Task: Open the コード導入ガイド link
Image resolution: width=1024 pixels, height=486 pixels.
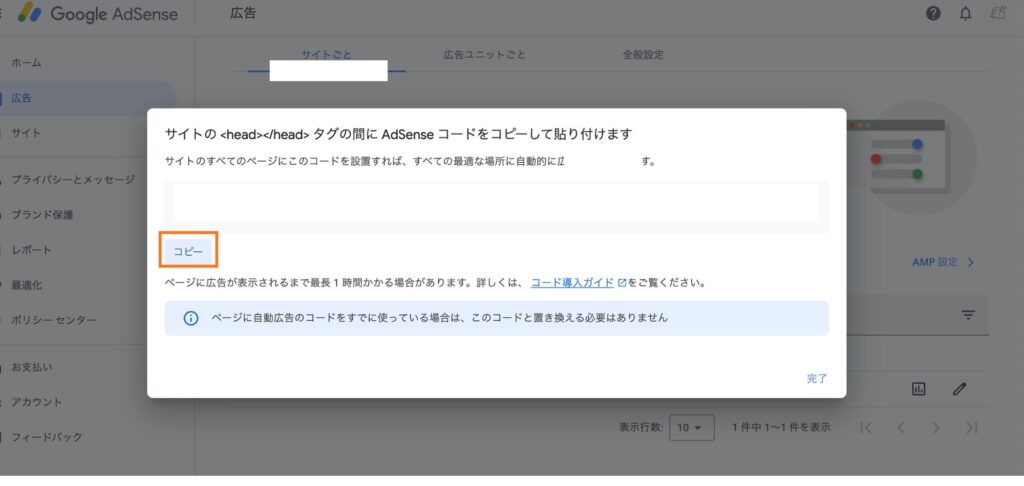Action: (572, 283)
